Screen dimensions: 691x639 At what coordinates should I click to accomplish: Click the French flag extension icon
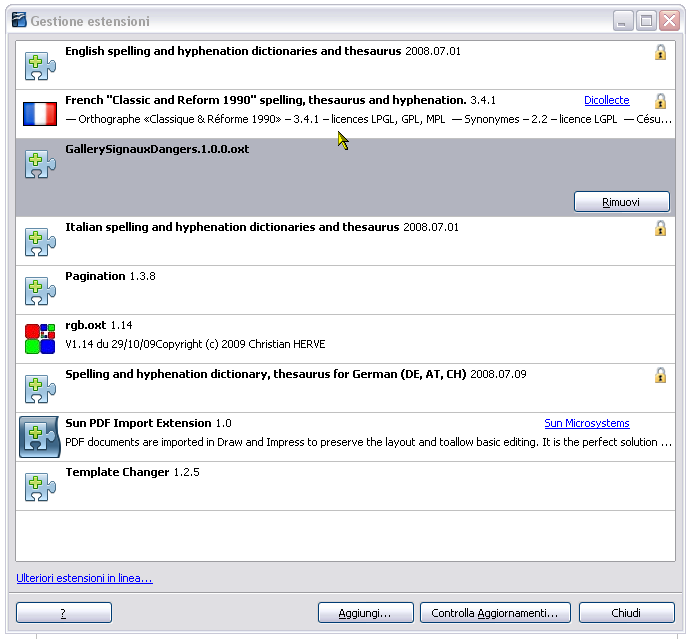[40, 114]
